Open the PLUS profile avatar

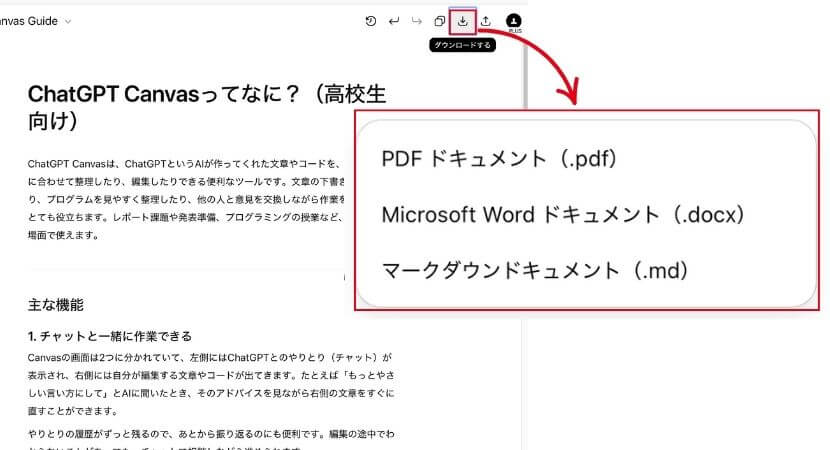point(513,22)
